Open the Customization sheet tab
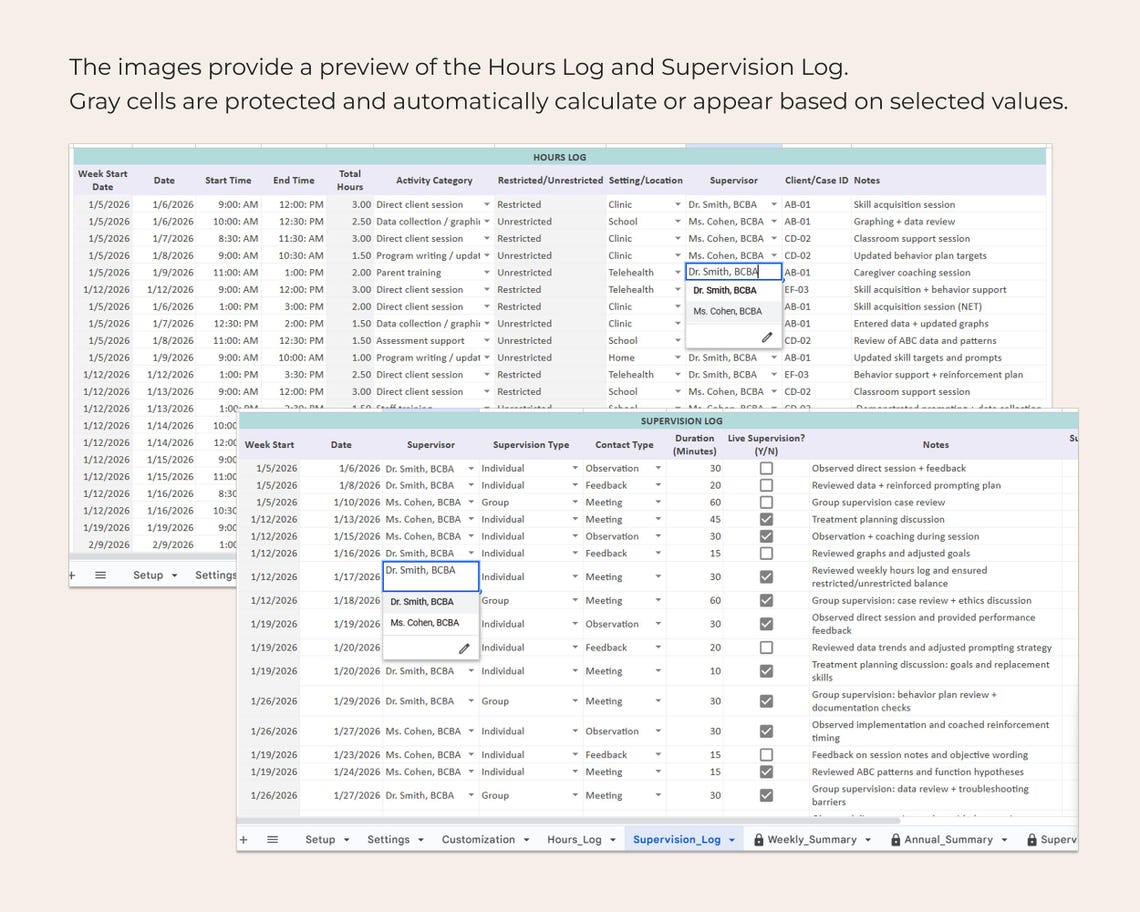The width and height of the screenshot is (1140, 912). pos(478,839)
